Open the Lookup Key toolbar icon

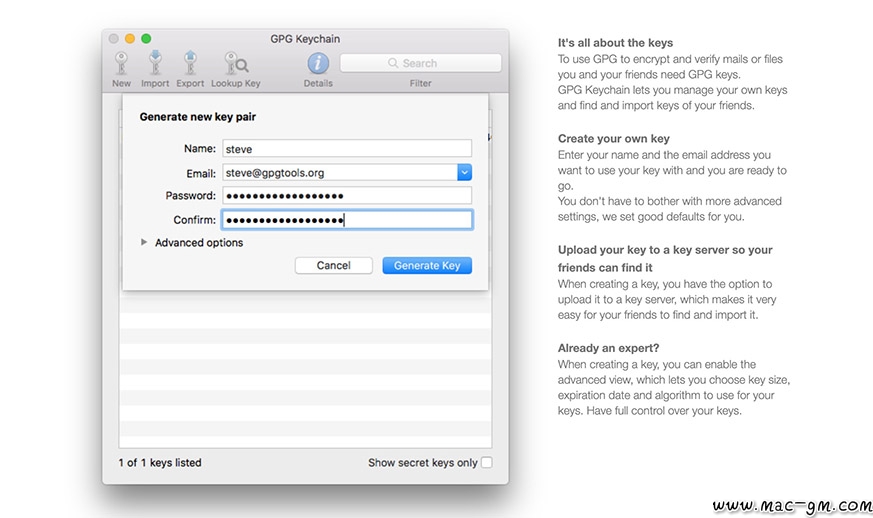point(236,63)
